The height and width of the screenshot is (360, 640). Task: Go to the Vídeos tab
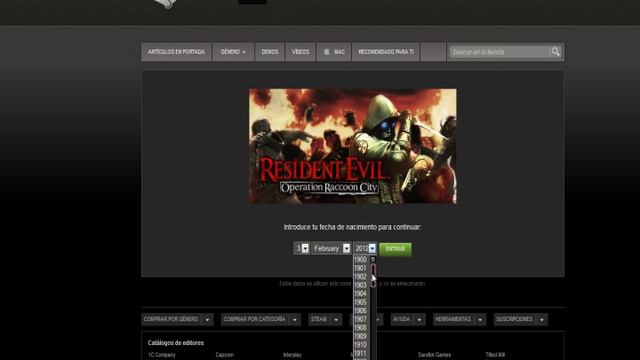pos(300,52)
